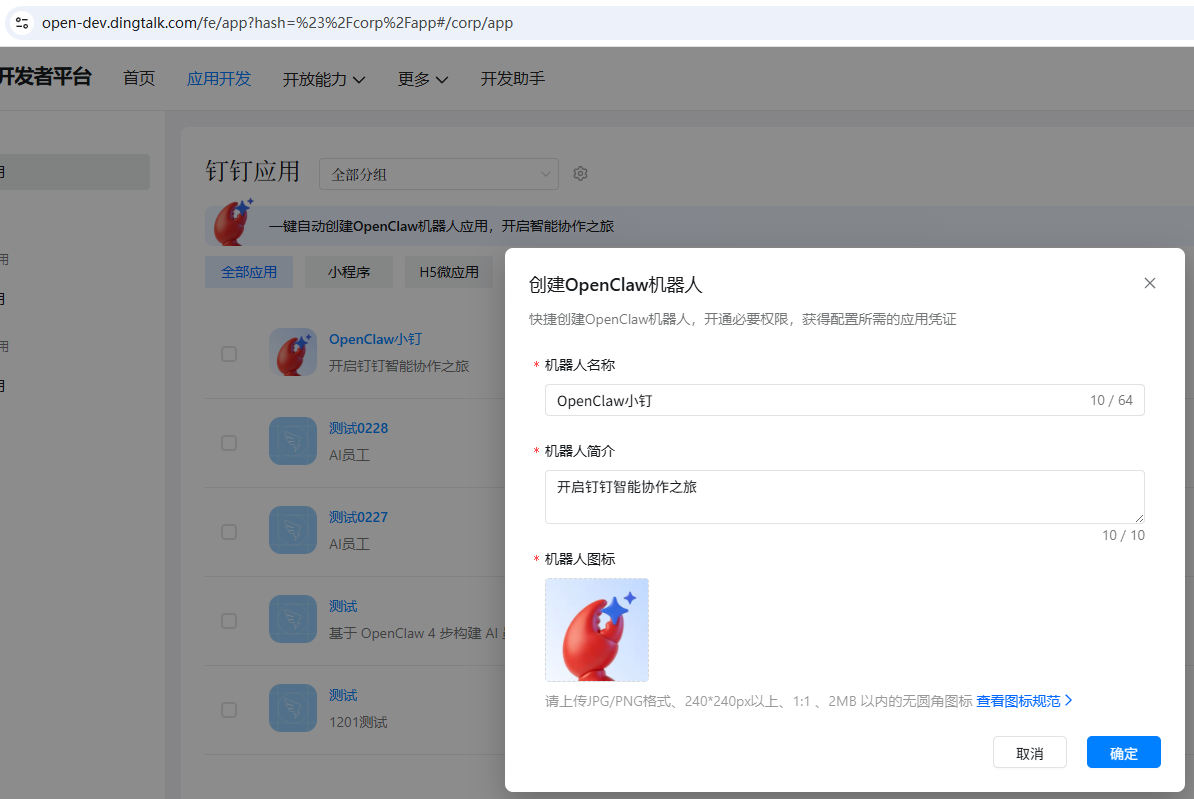
Task: Go to 首页 in top navigation
Action: pos(139,78)
